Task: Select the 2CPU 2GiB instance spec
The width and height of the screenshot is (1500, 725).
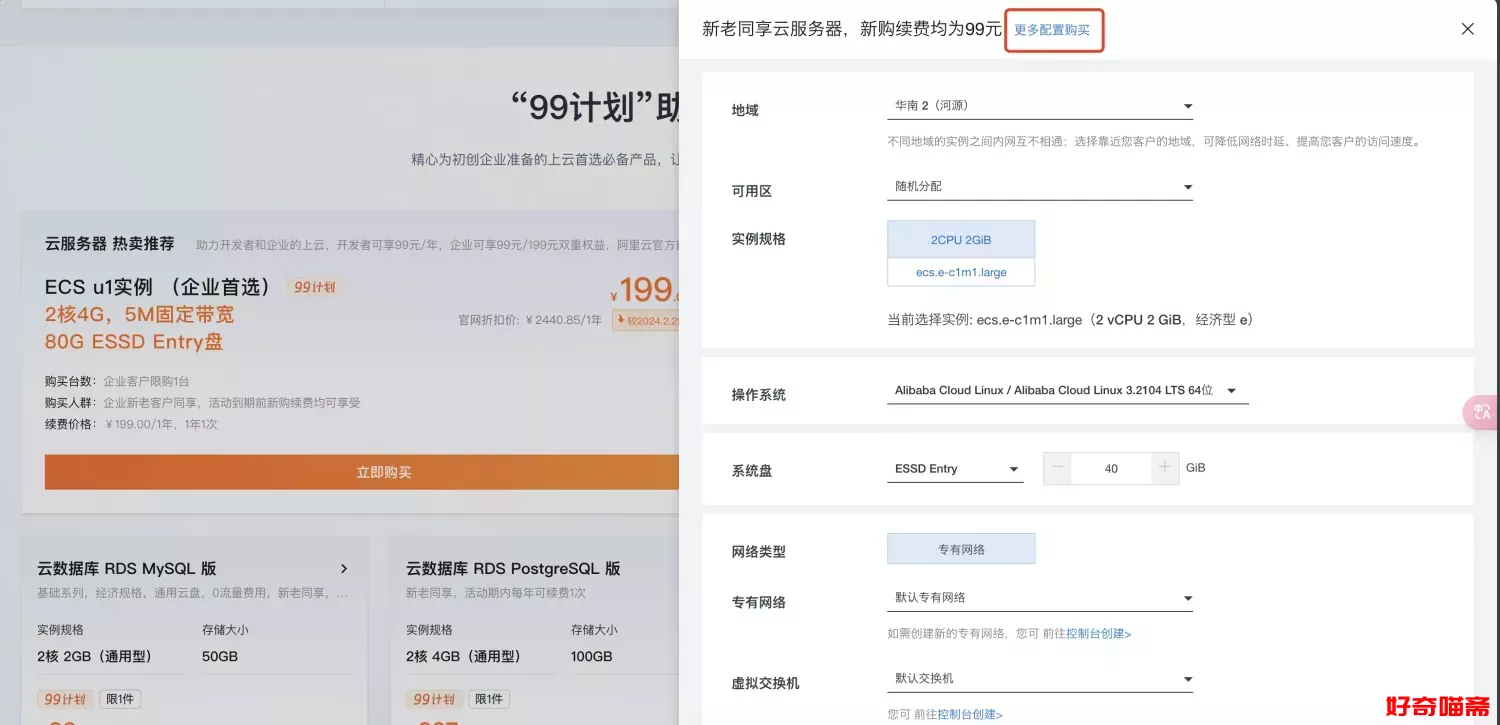Action: (960, 240)
